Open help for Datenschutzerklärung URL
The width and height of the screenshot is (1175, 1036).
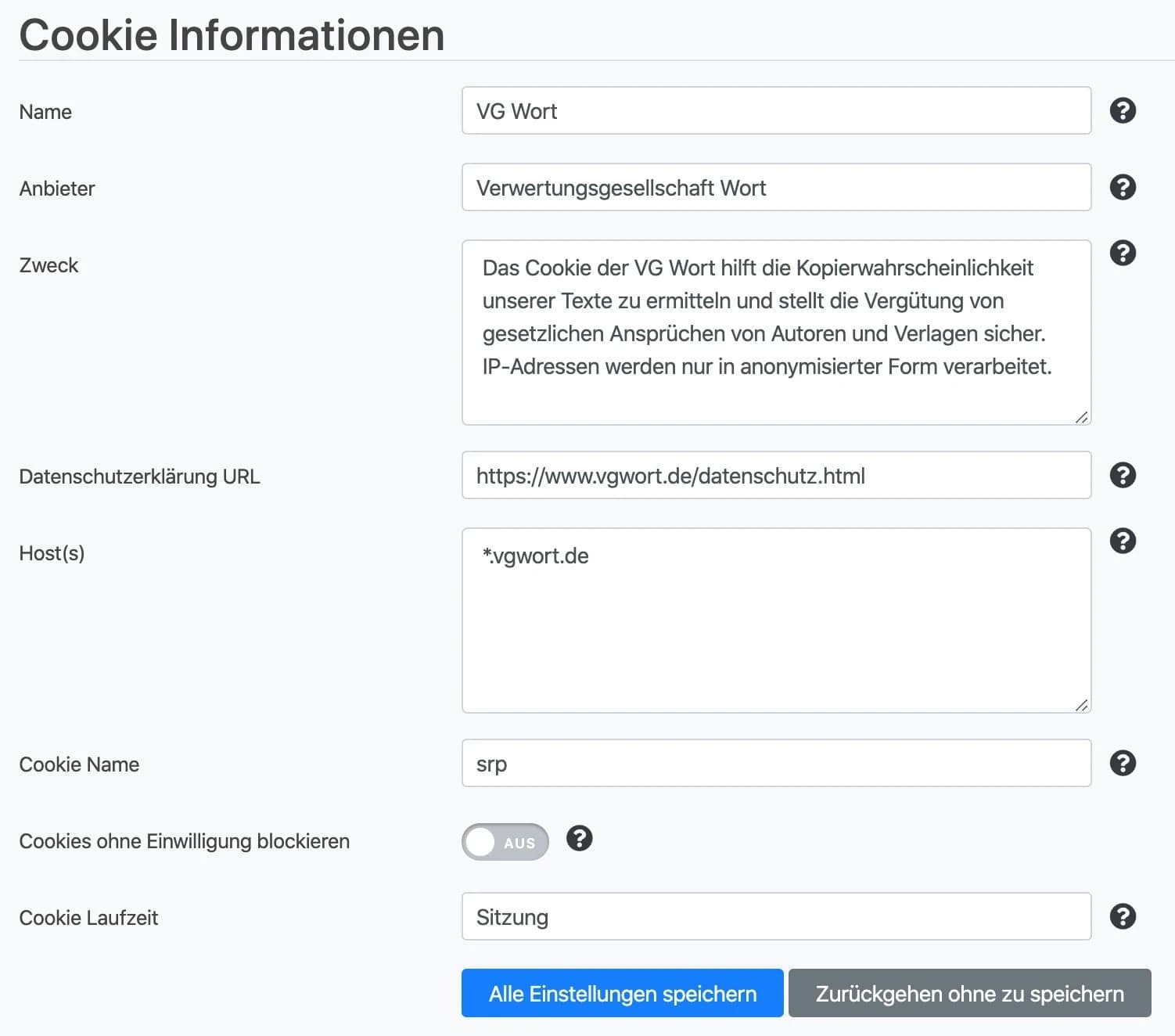coord(1123,475)
